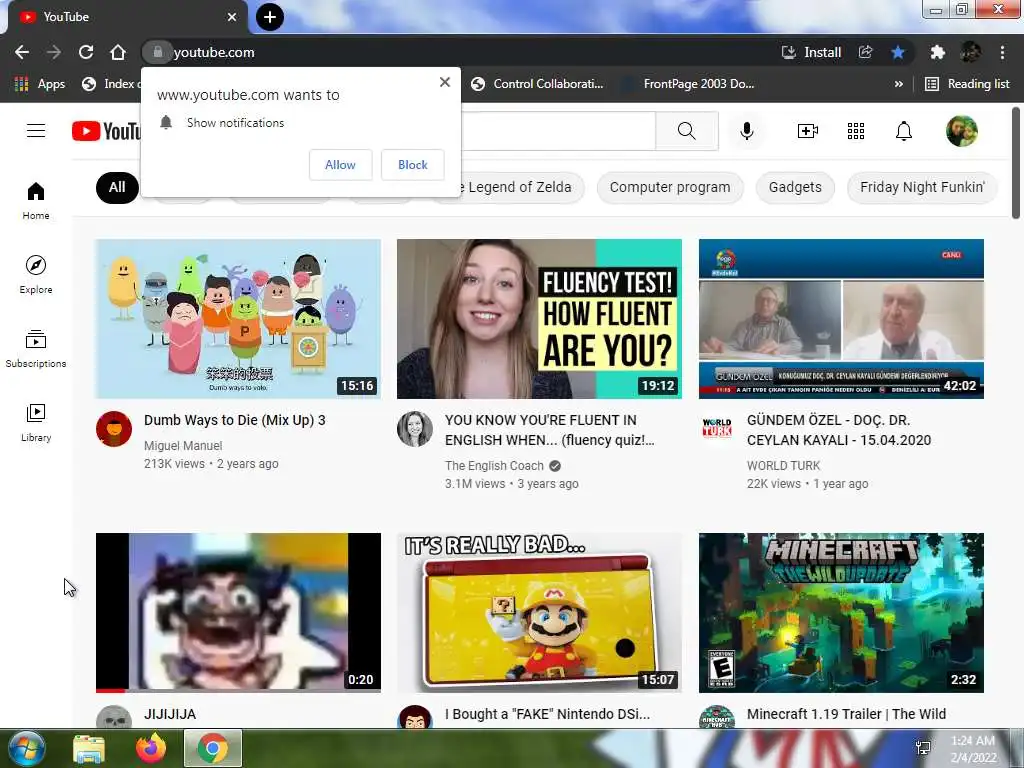Image resolution: width=1024 pixels, height=768 pixels.
Task: Open JIJIJIJA video thumbnail
Action: (x=238, y=613)
